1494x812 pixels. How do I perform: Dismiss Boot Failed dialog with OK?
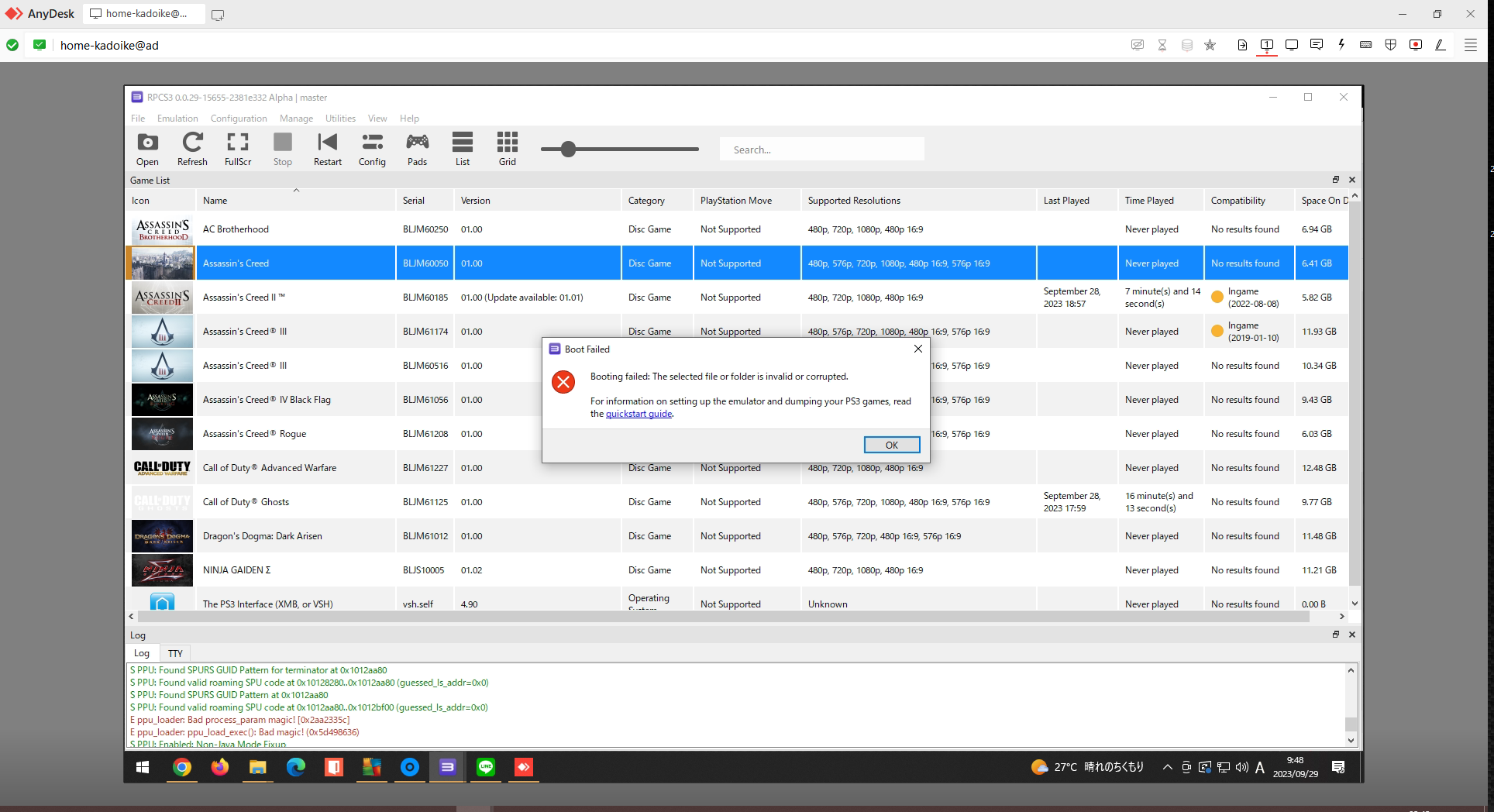(891, 444)
